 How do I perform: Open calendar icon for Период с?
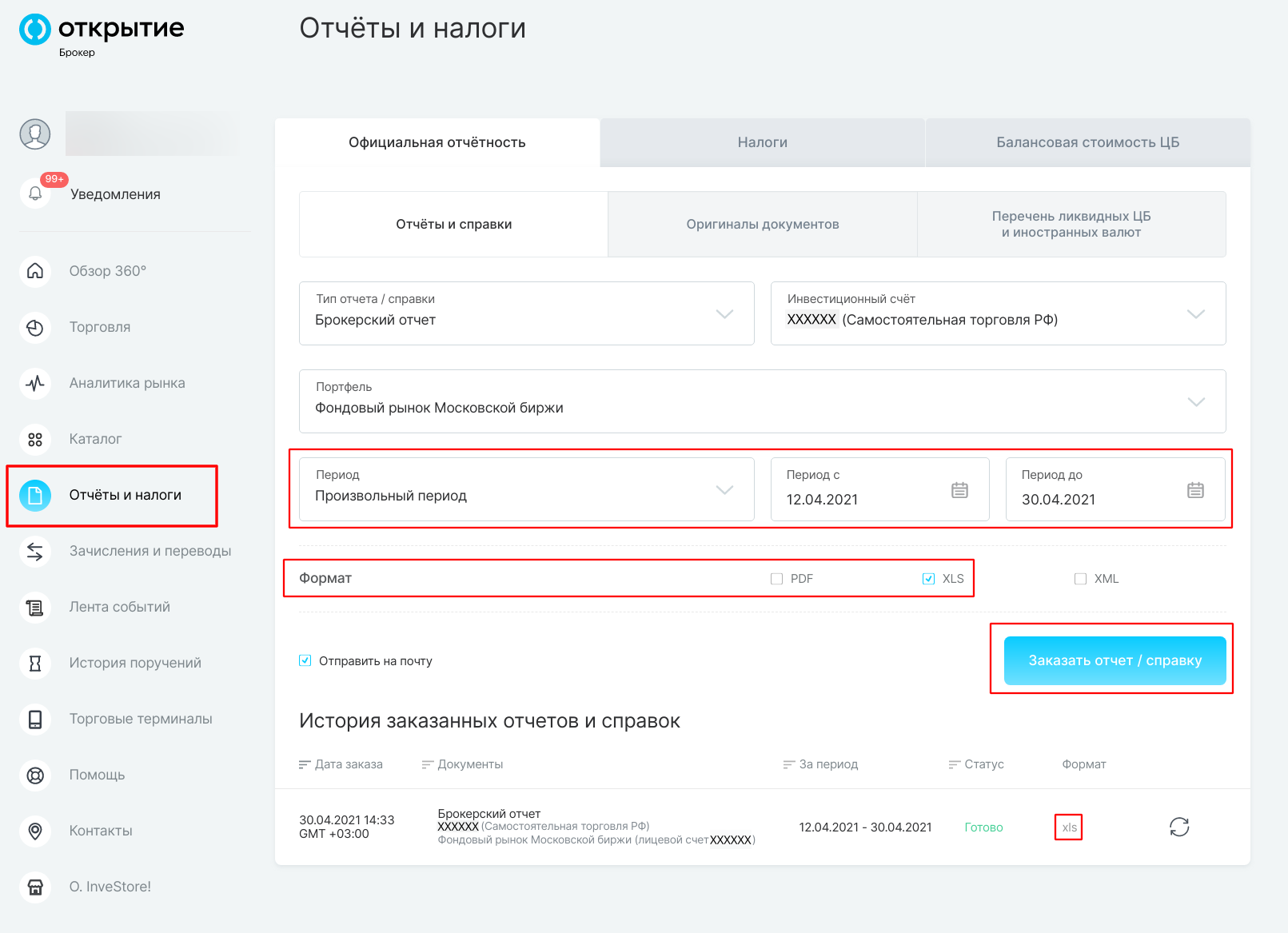(959, 490)
